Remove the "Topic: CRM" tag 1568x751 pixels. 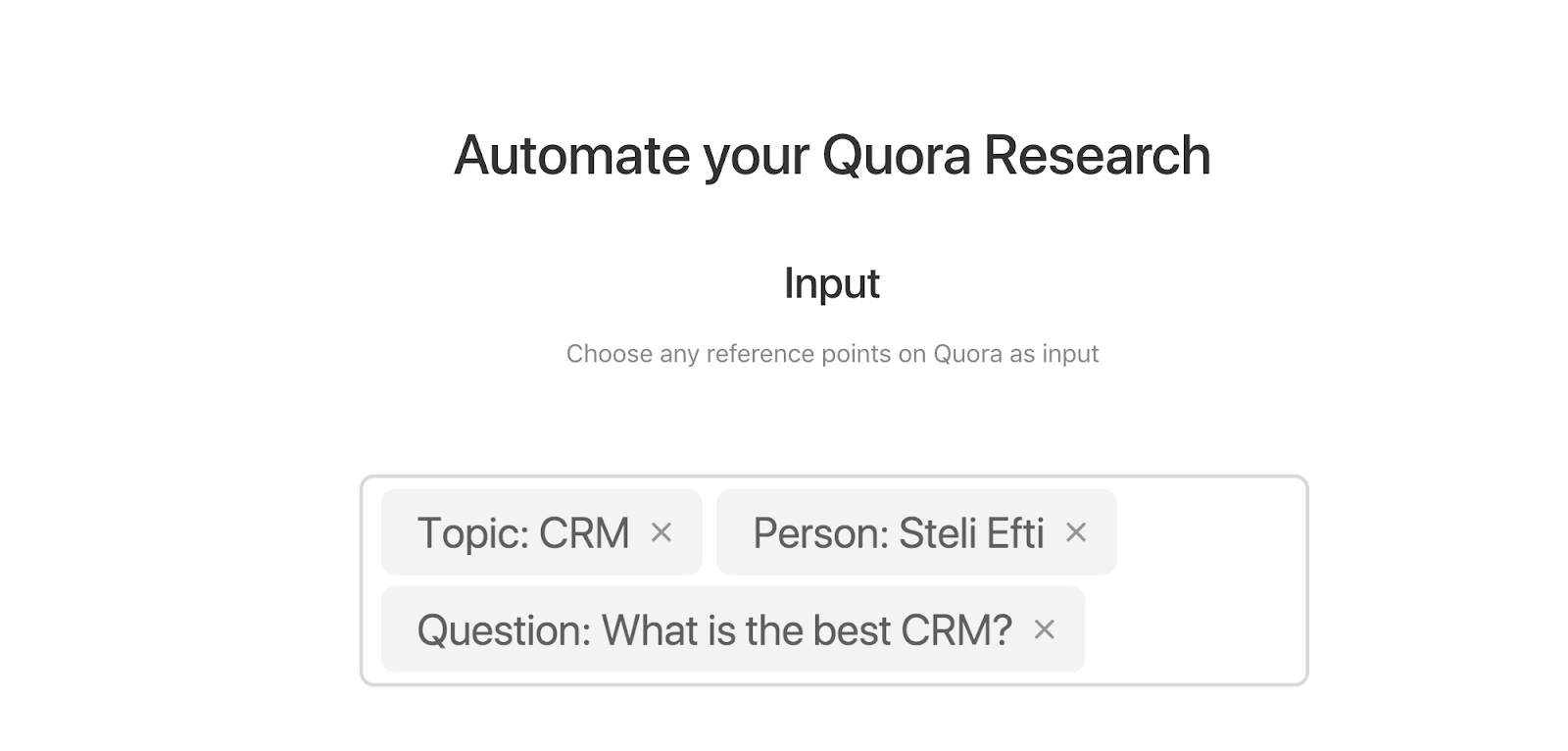tap(661, 532)
